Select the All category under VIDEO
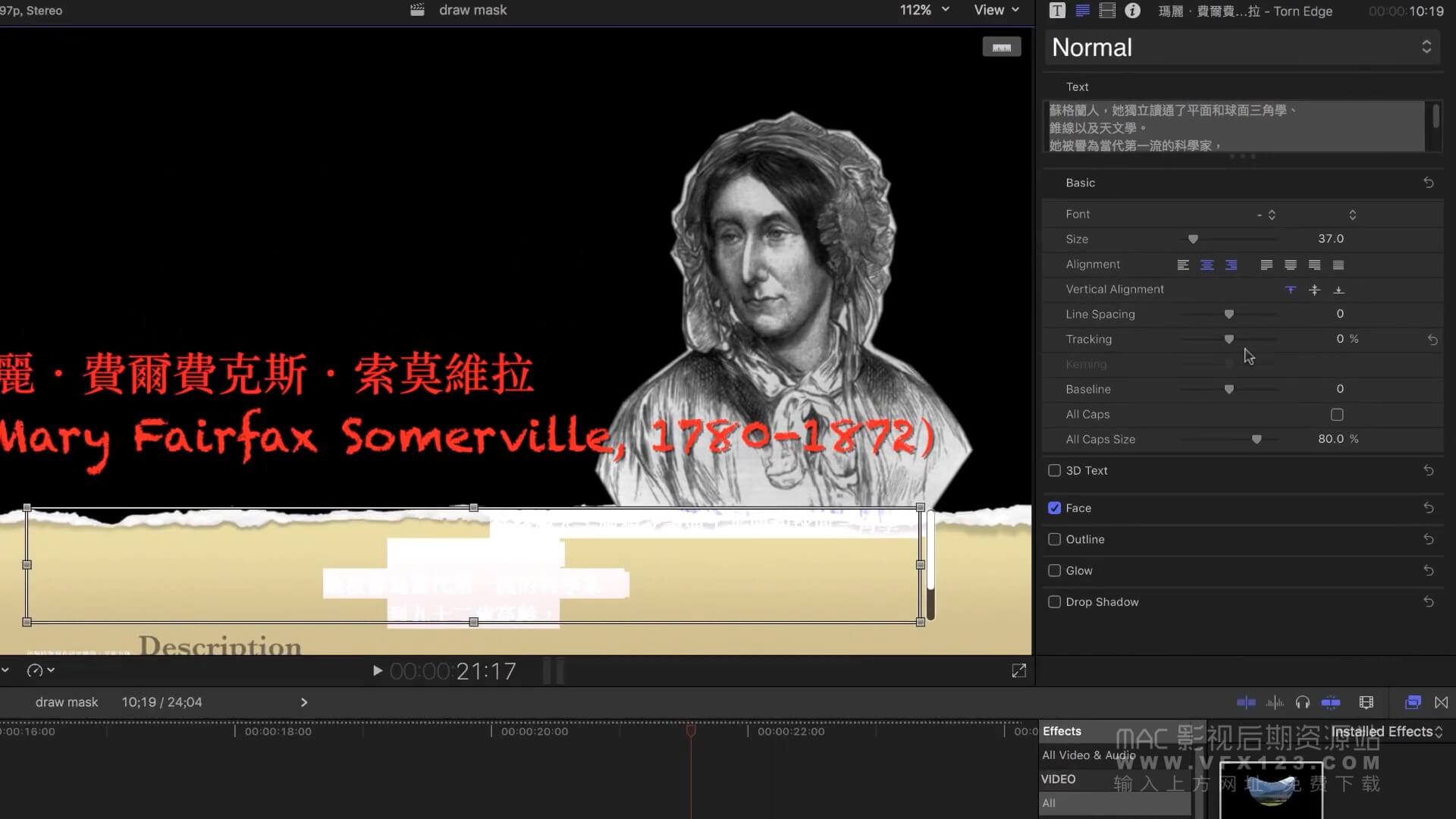This screenshot has width=1456, height=819. click(x=1115, y=803)
